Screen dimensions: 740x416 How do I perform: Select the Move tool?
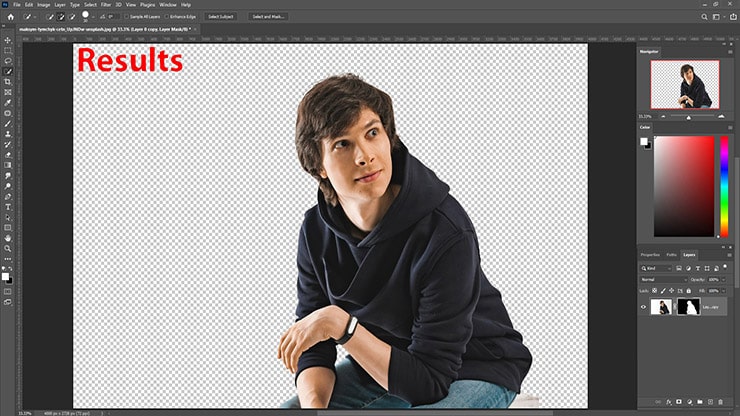[x=8, y=40]
